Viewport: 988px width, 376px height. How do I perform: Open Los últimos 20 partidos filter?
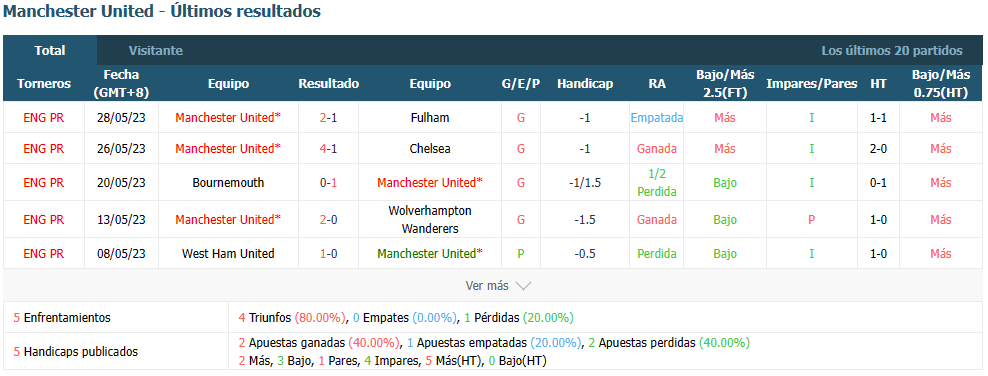pyautogui.click(x=892, y=50)
